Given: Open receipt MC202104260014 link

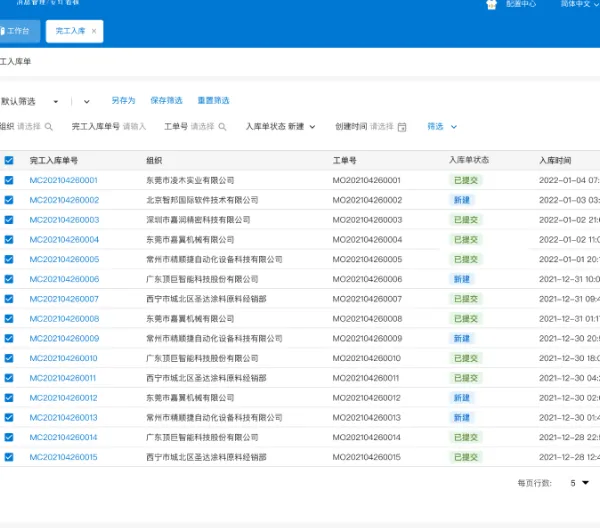Looking at the screenshot, I should click(x=64, y=437).
